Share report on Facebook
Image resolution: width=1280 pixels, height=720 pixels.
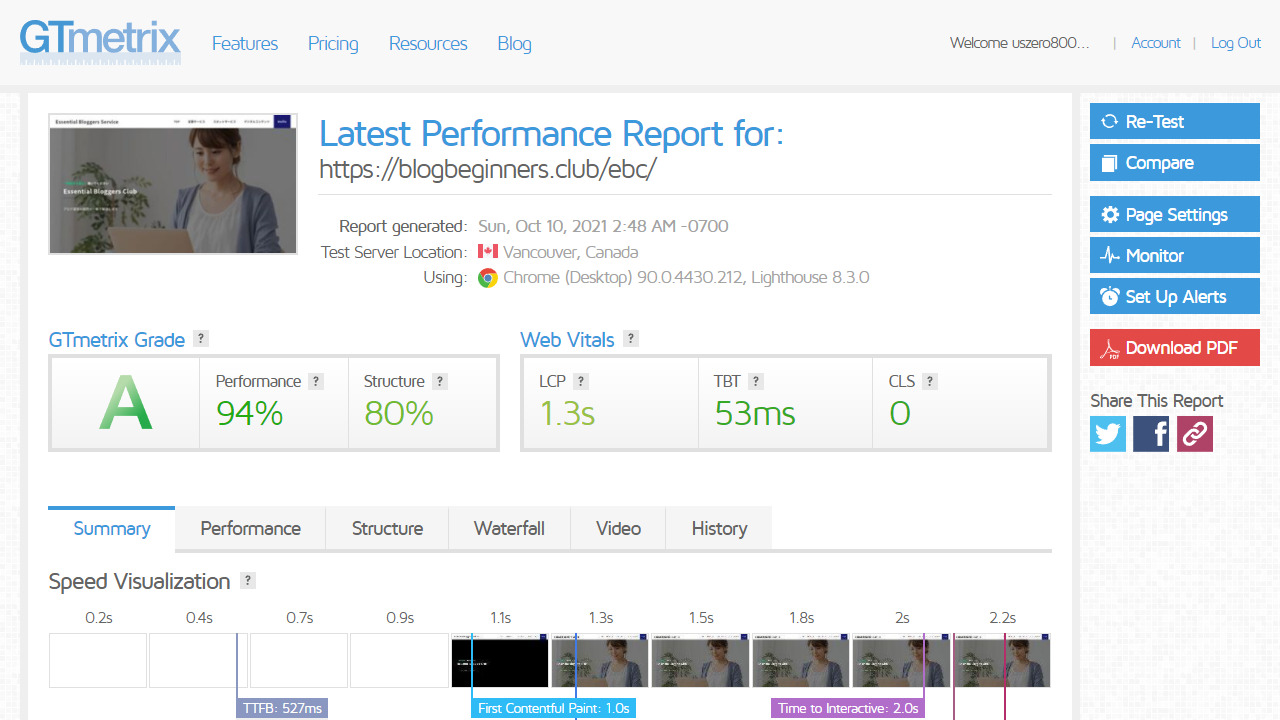pos(1151,434)
